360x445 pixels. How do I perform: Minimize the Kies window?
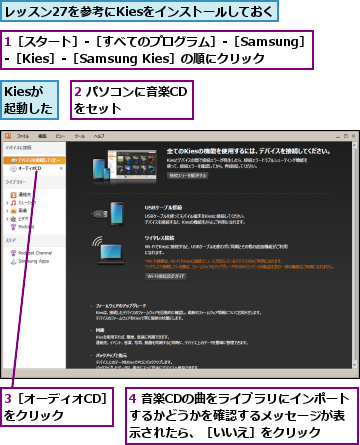coord(338,136)
